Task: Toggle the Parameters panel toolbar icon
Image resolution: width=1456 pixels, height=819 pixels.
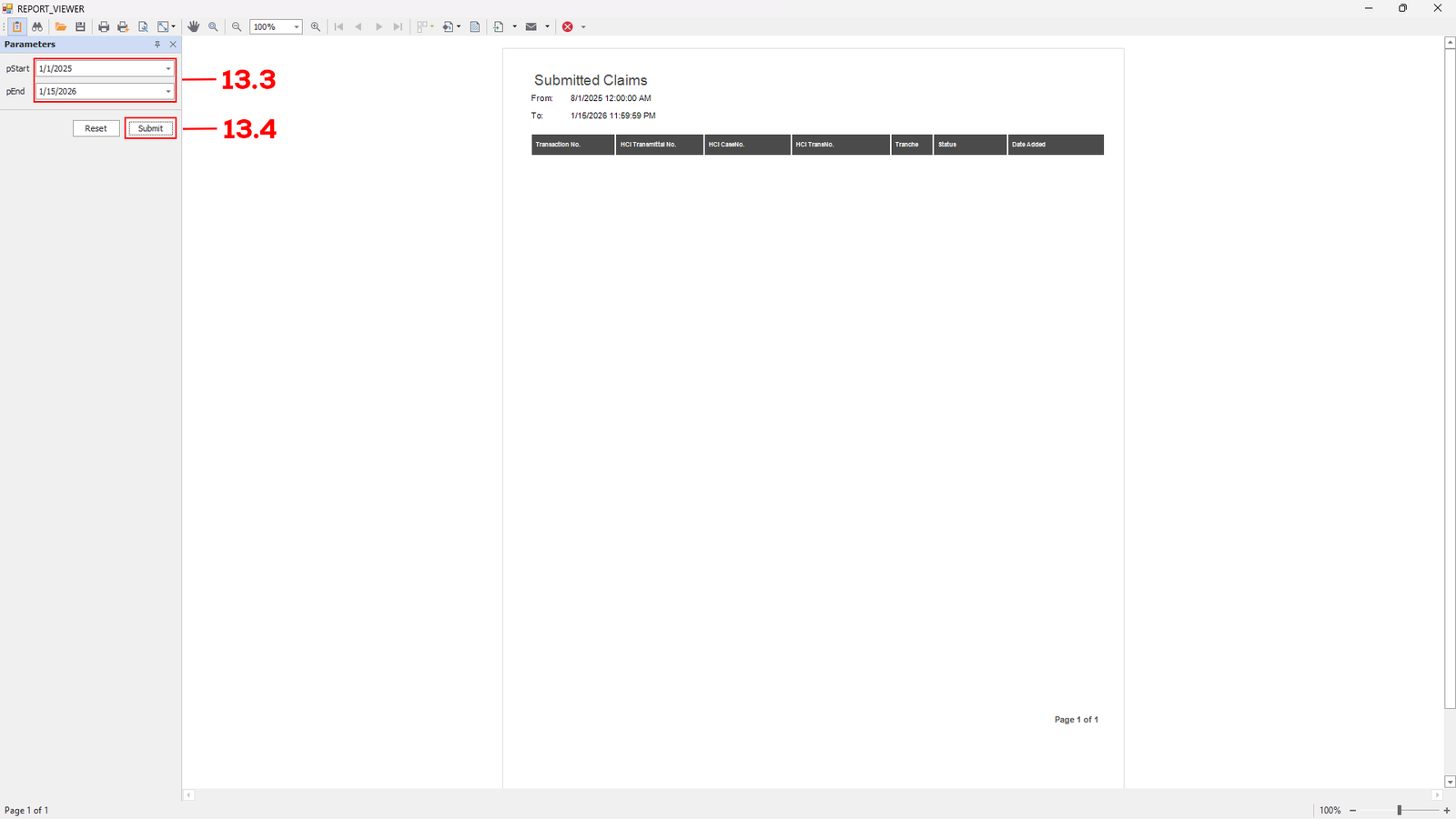Action: click(x=17, y=27)
